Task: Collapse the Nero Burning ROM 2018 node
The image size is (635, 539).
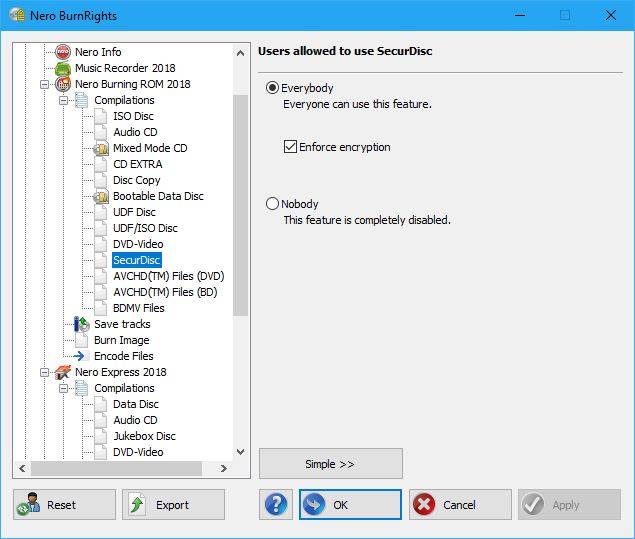Action: (x=45, y=84)
